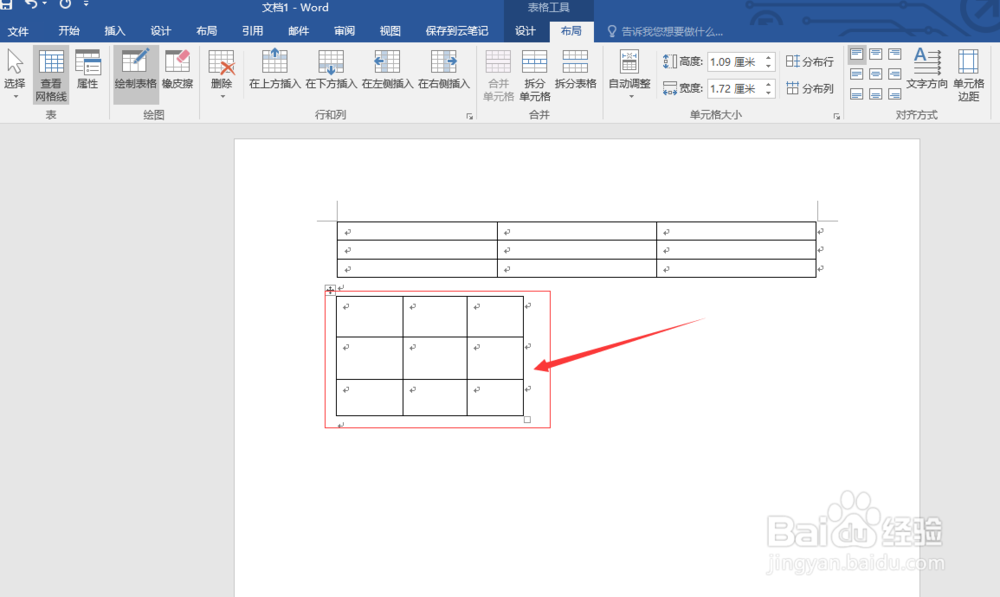Click the lower table's move handle

pos(330,290)
